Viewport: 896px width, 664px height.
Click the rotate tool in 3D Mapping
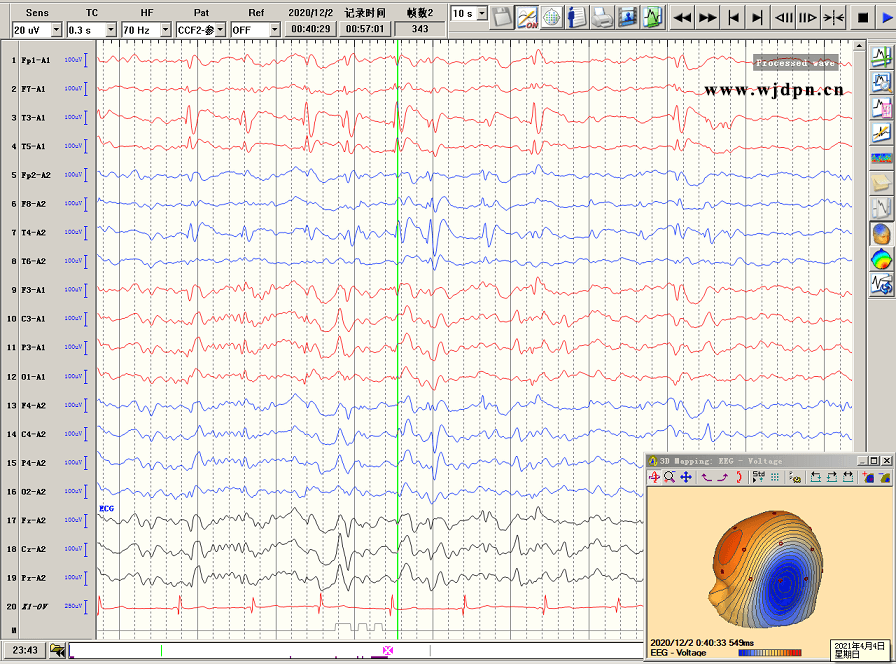pyautogui.click(x=654, y=478)
